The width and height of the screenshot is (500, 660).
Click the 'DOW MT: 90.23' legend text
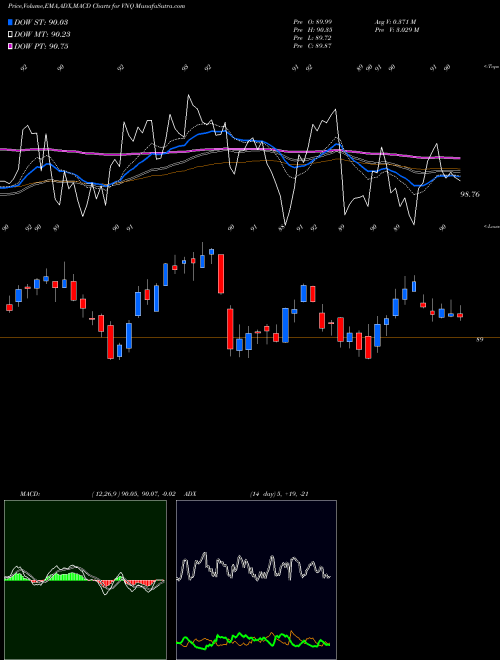[42, 35]
